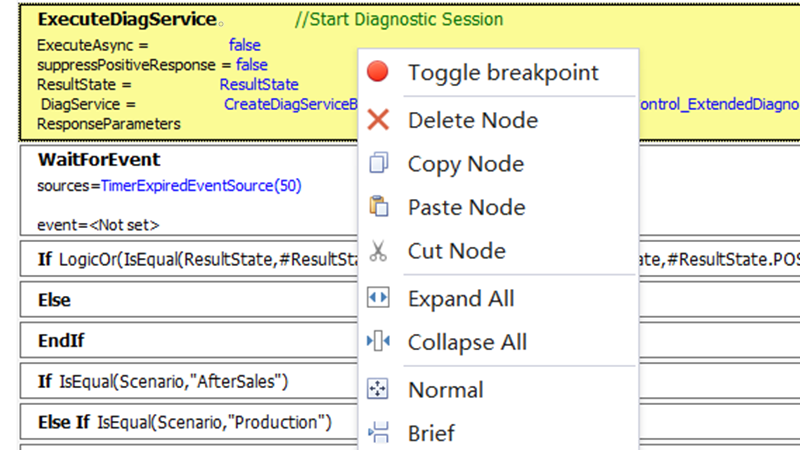Click the Cut Node scissors icon

click(378, 251)
